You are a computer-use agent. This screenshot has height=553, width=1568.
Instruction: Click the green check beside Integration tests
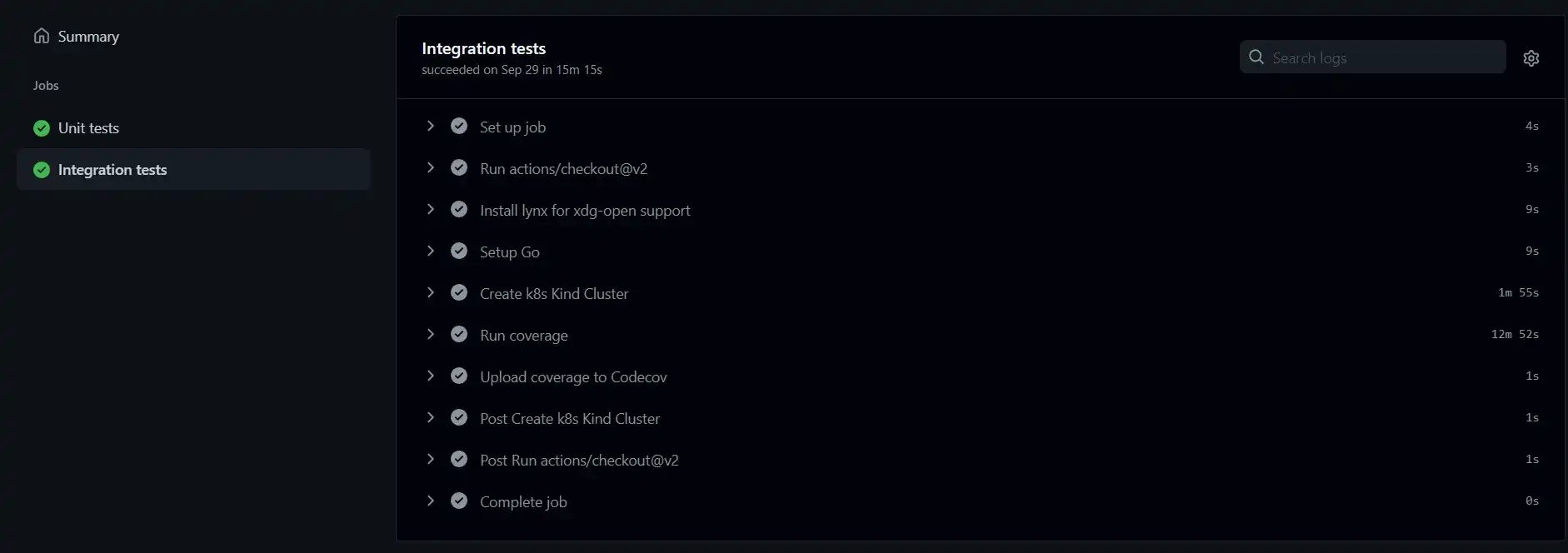(x=42, y=170)
